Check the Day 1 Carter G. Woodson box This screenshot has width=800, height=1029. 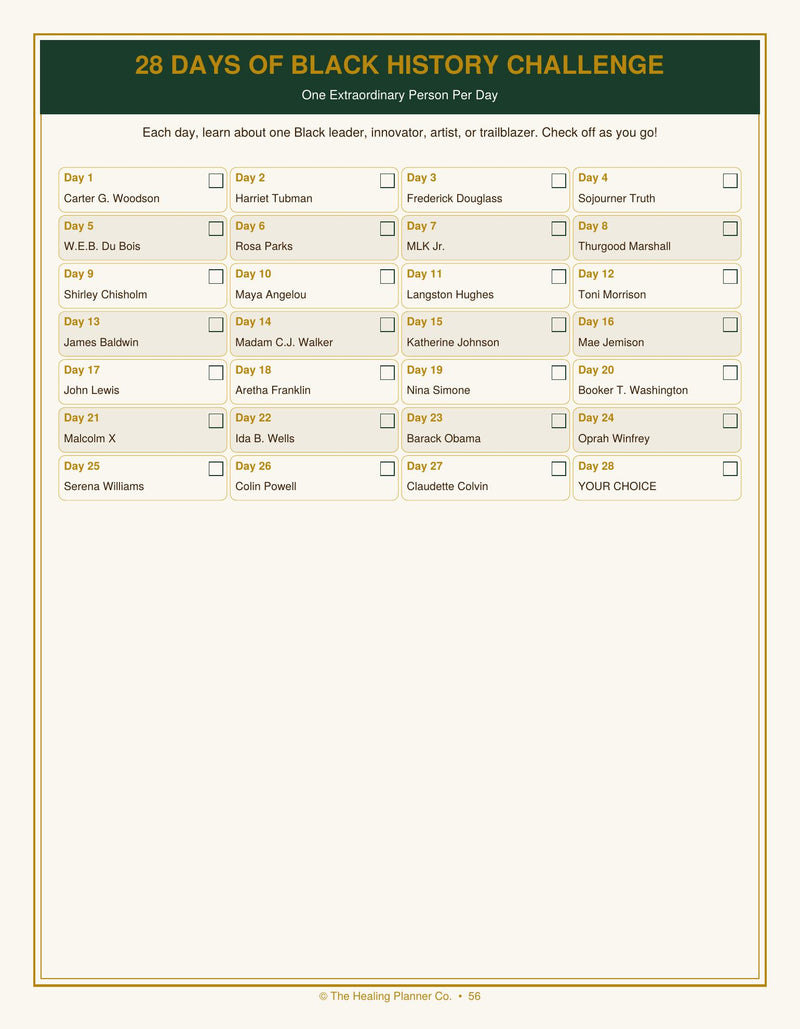pos(216,180)
